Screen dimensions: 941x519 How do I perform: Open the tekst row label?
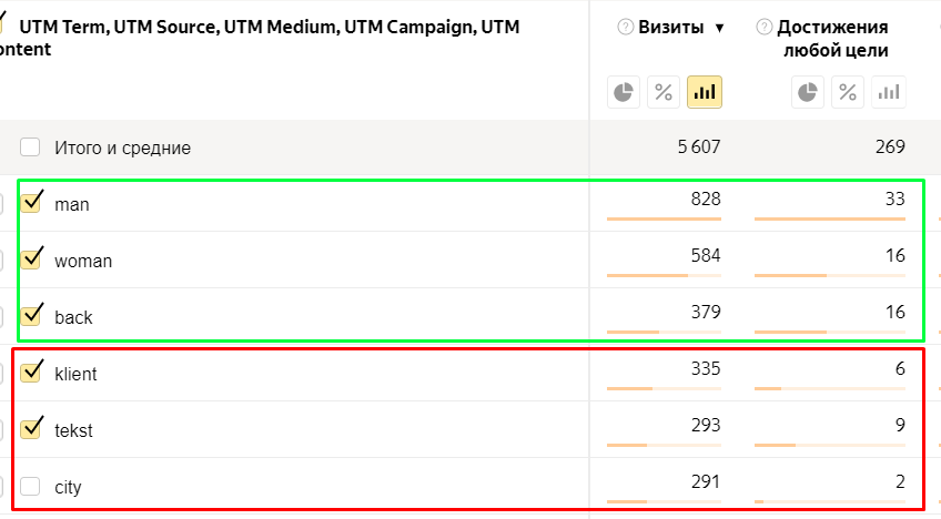73,430
